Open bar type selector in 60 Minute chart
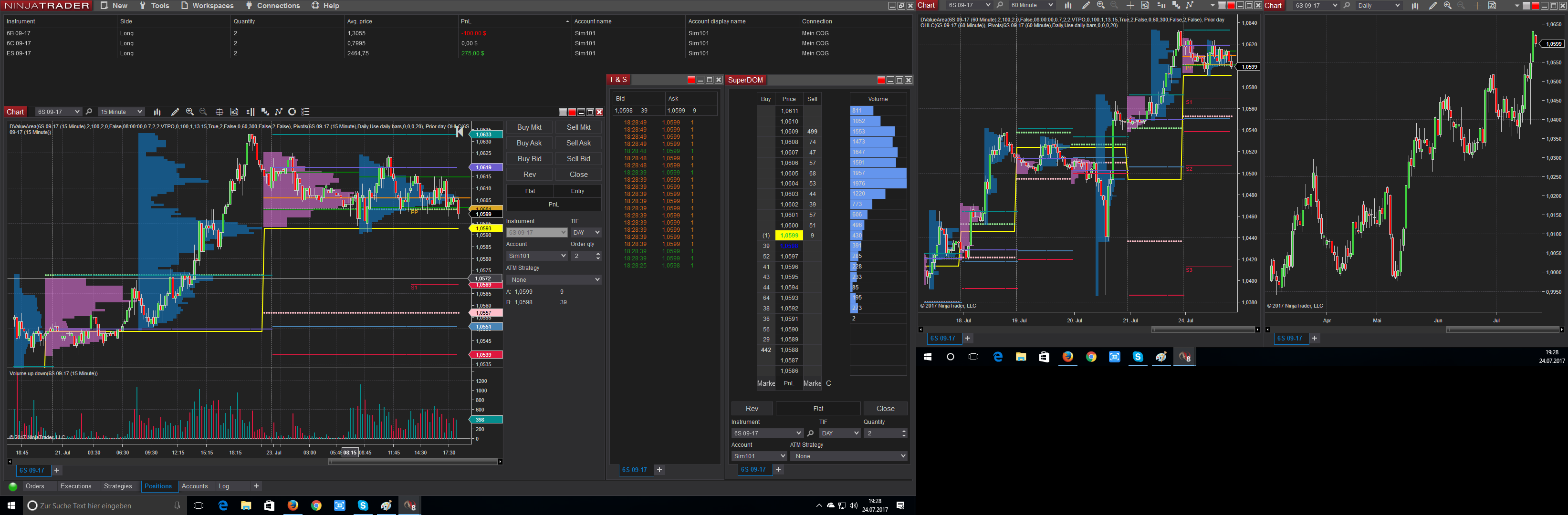The image size is (1568, 515). click(1067, 5)
